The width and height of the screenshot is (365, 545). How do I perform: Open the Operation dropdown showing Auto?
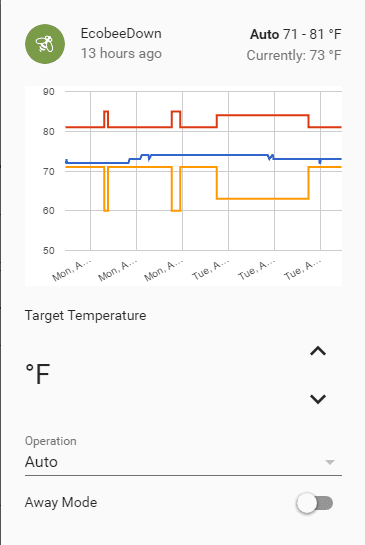(x=183, y=462)
